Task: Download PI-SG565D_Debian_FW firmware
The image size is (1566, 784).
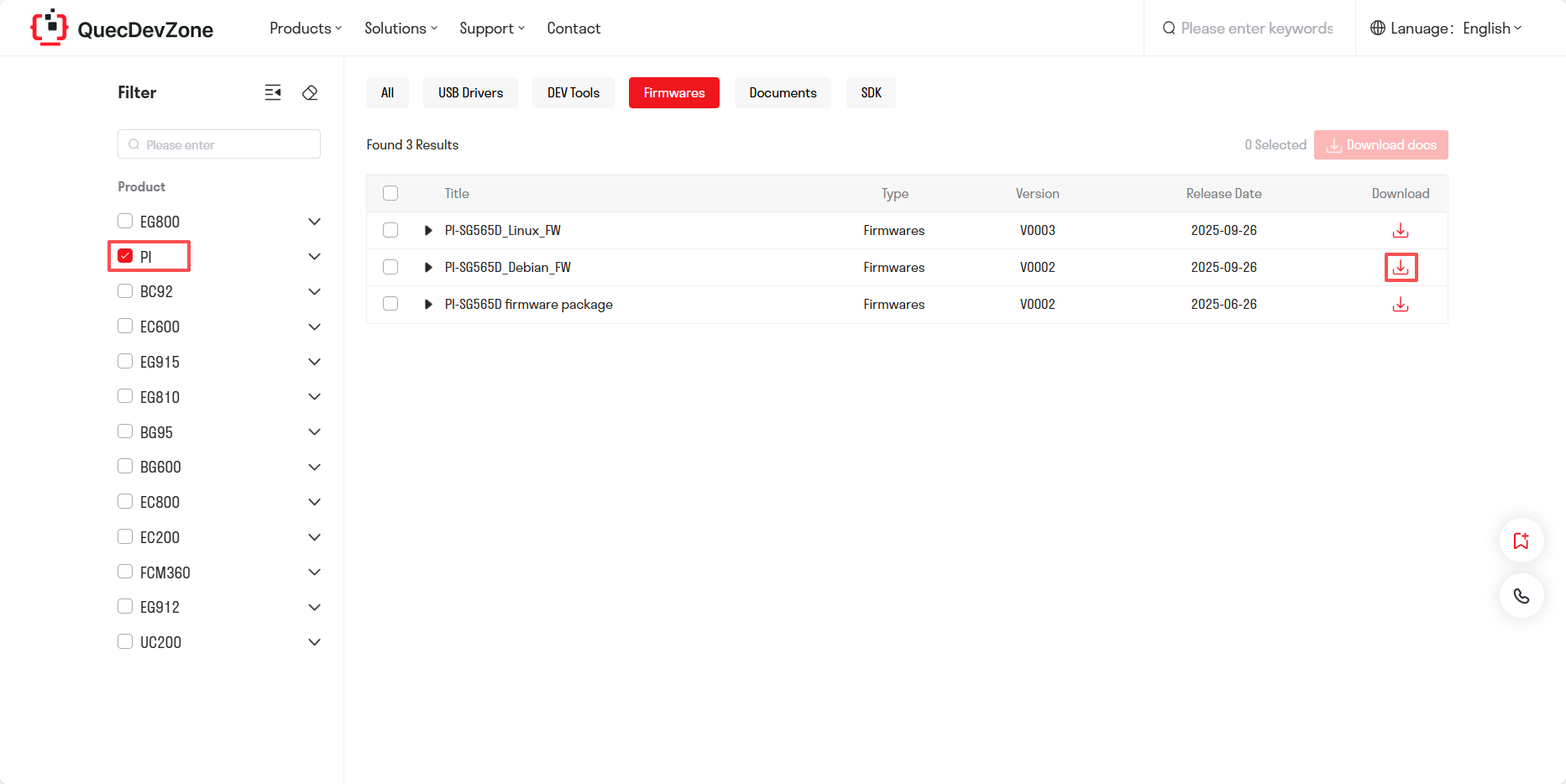Action: pyautogui.click(x=1400, y=268)
